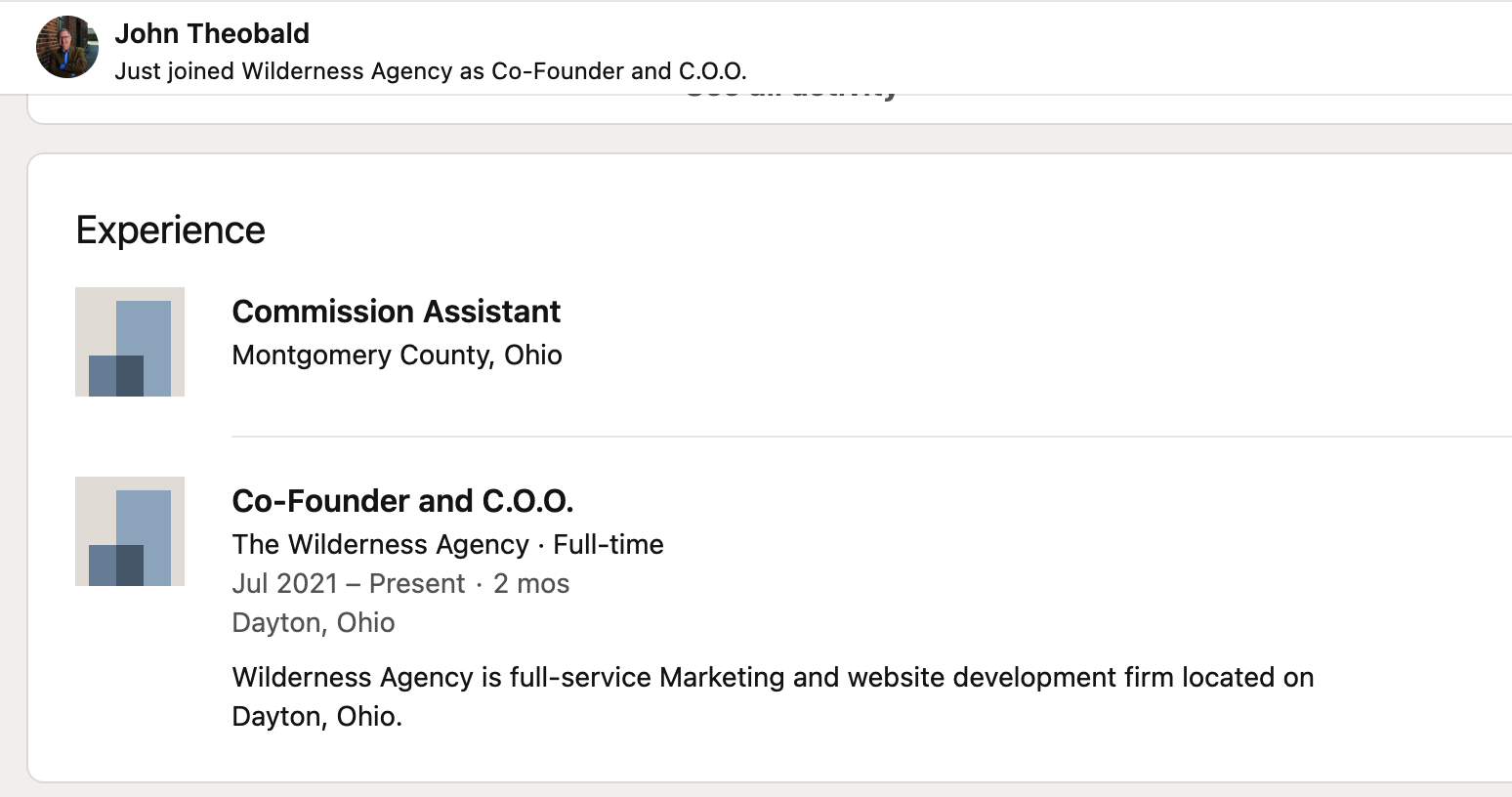Click the Wilderness Agency job description paragraph
1512x797 pixels.
point(772,678)
